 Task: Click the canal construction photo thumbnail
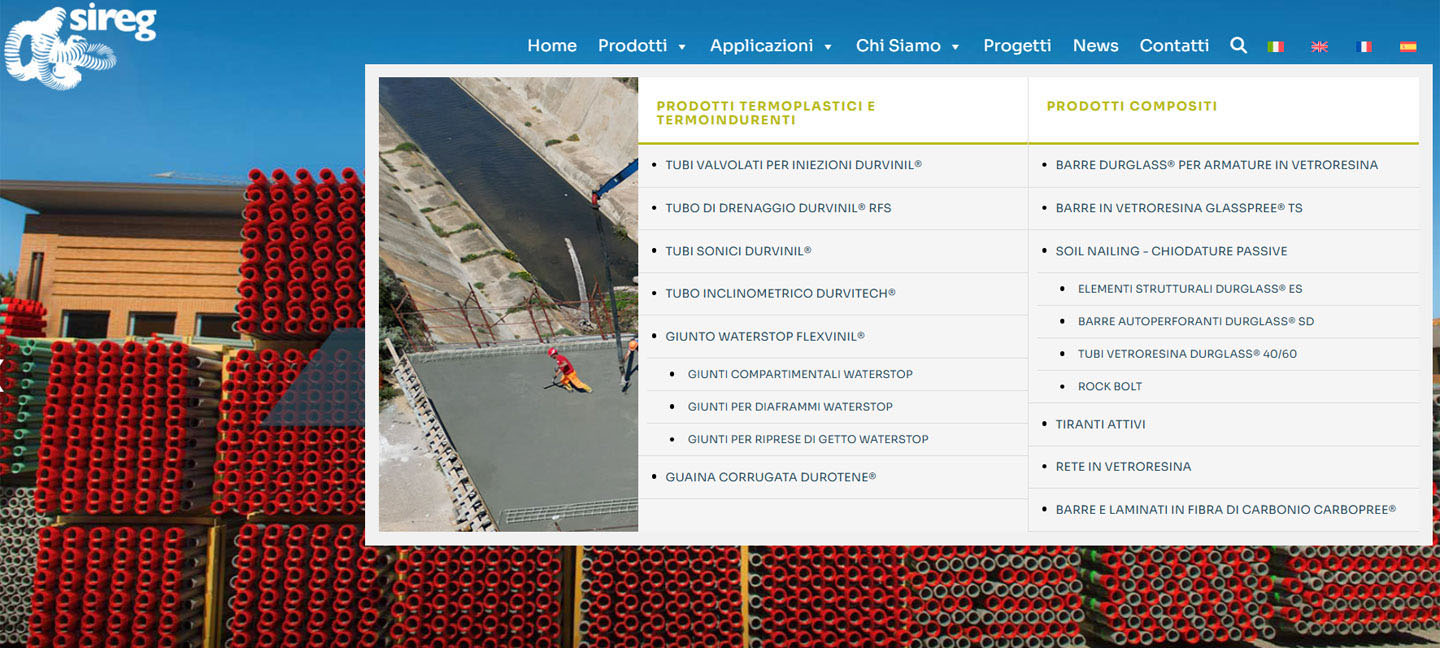click(x=508, y=304)
